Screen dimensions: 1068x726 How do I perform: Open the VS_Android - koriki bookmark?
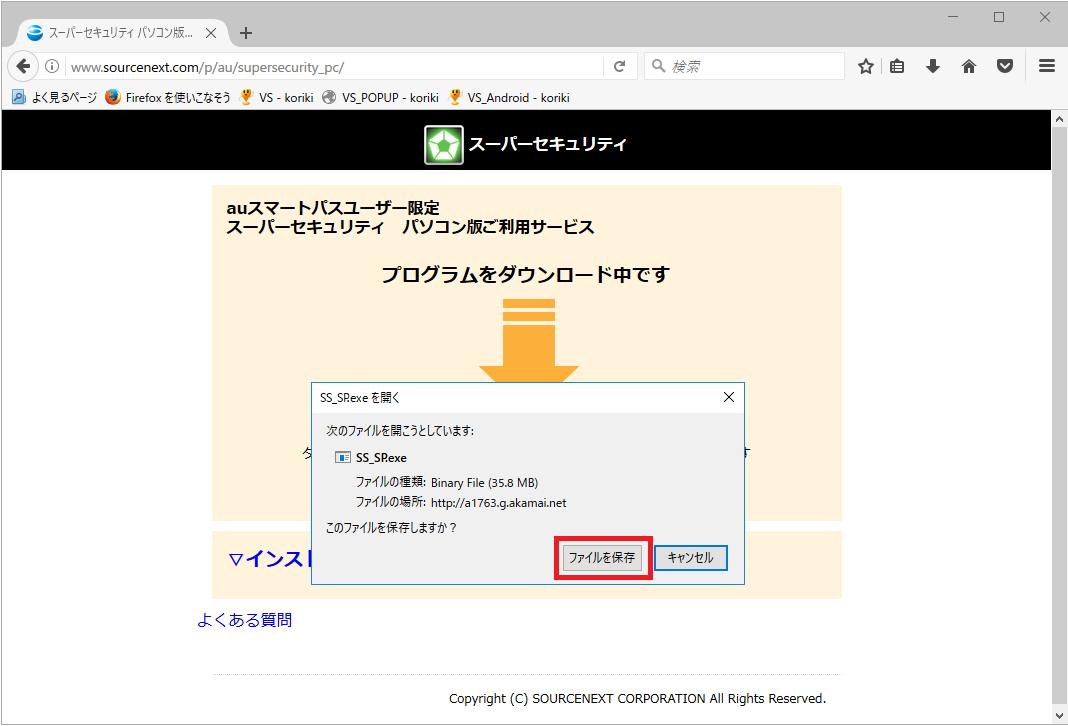509,97
